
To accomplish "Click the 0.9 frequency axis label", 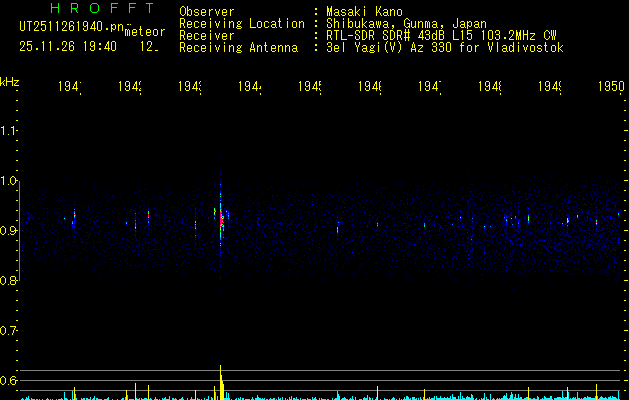I will [10, 231].
